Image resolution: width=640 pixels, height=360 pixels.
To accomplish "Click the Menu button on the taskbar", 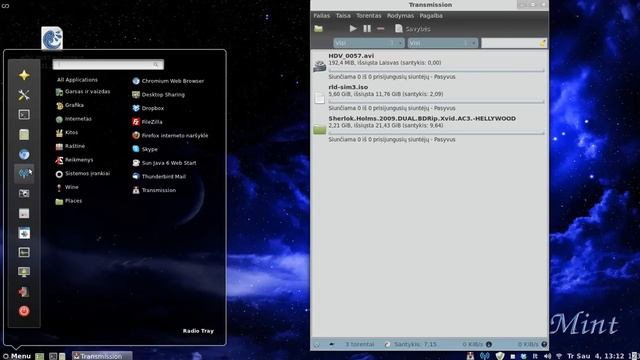I will pos(17,356).
